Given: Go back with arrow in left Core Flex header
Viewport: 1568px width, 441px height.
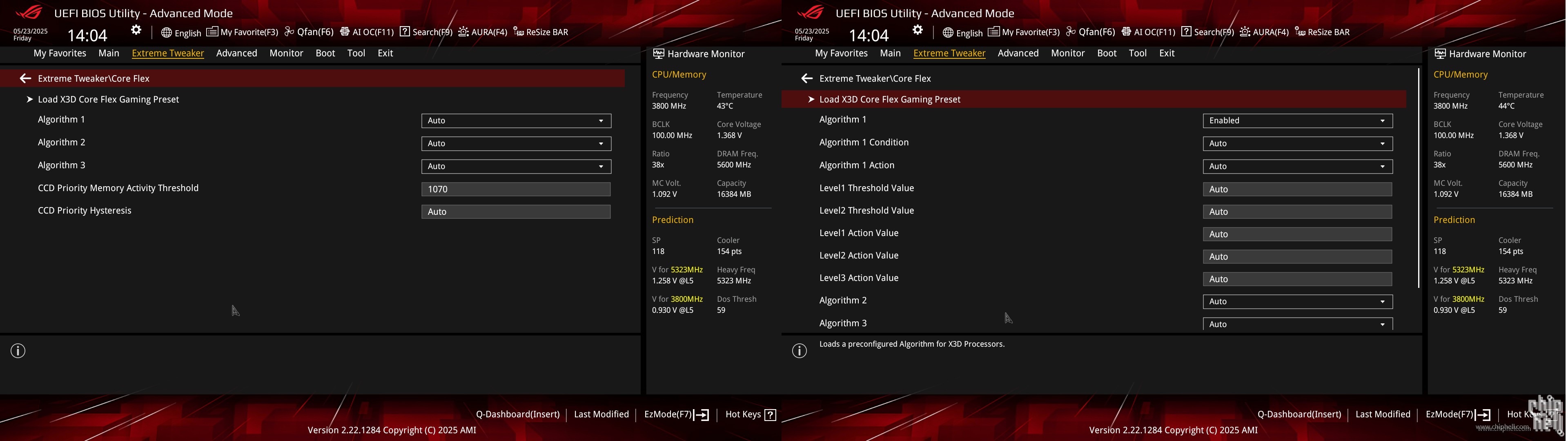Looking at the screenshot, I should [x=25, y=78].
